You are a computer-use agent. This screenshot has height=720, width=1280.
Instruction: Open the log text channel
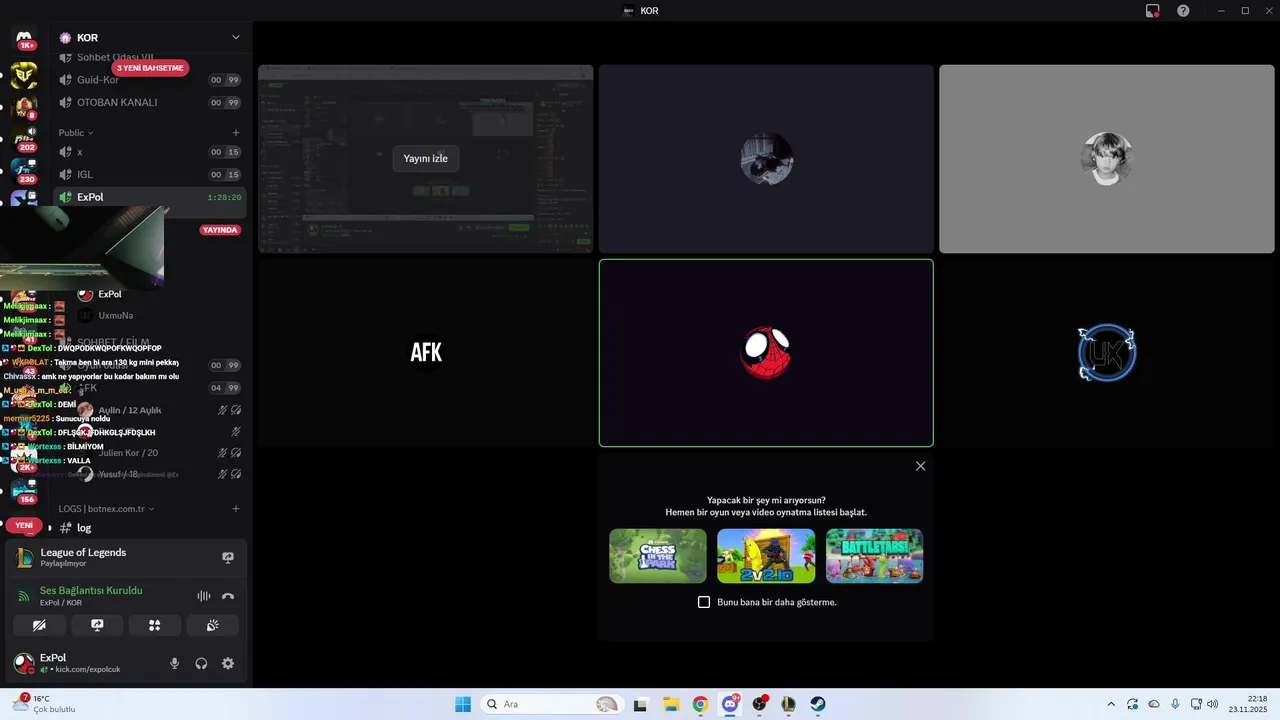(x=149, y=527)
